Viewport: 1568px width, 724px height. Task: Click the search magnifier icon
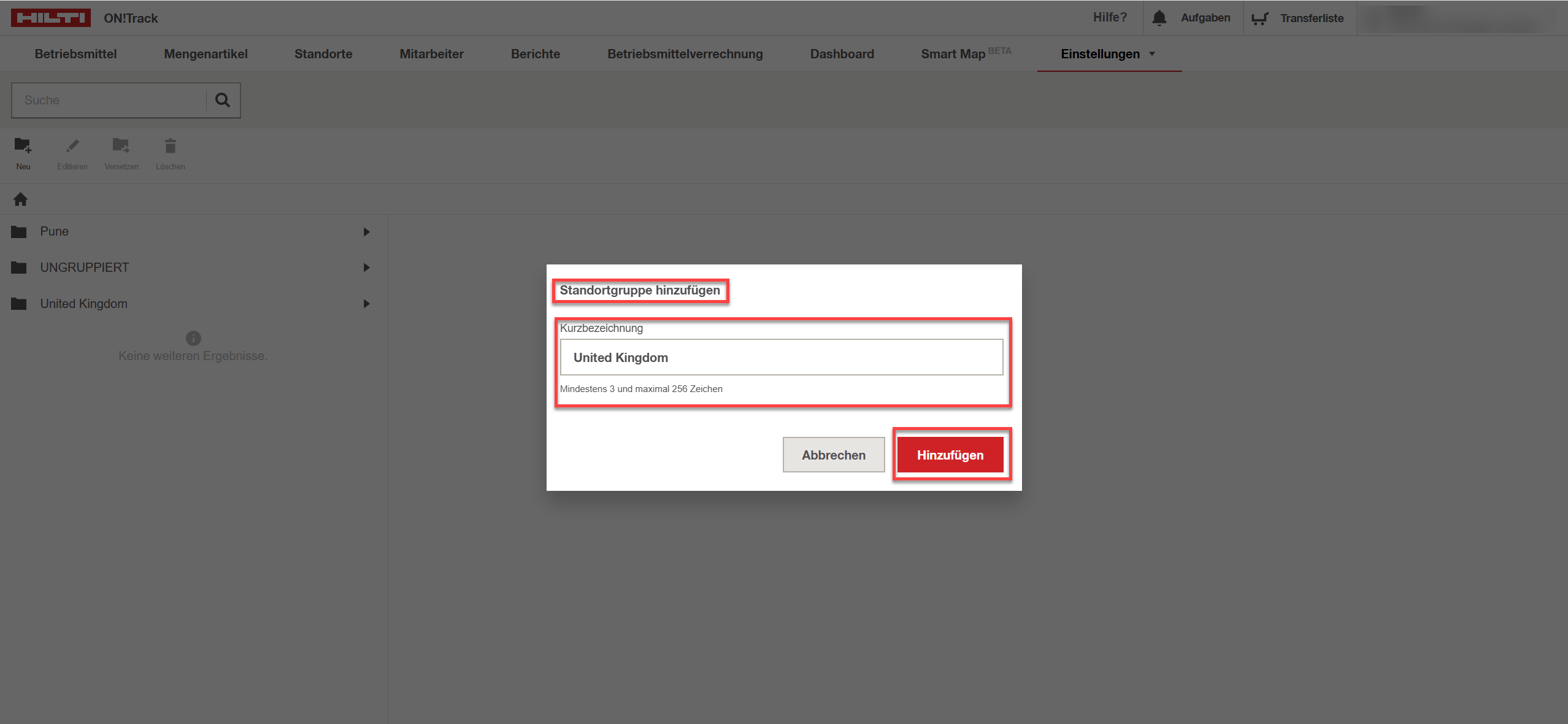[x=223, y=100]
